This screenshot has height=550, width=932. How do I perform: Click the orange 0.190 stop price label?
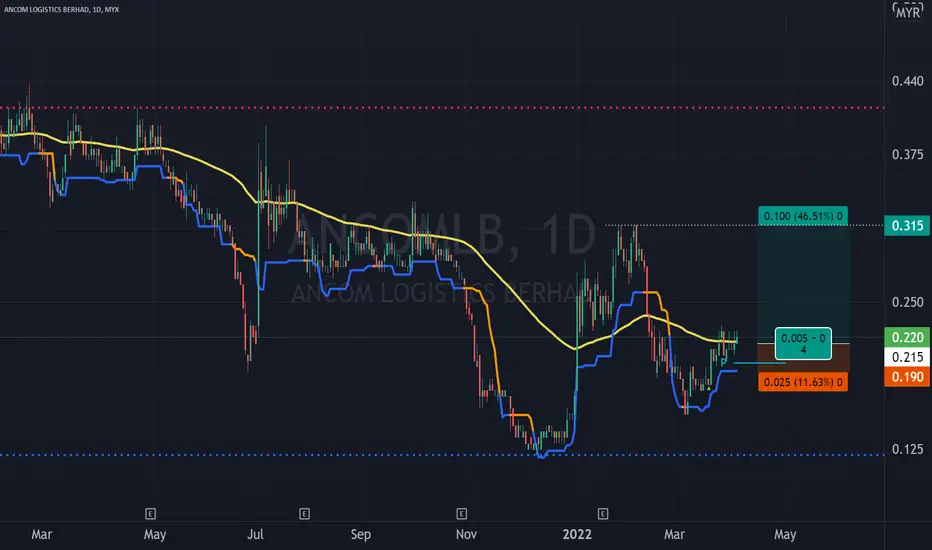(x=907, y=376)
